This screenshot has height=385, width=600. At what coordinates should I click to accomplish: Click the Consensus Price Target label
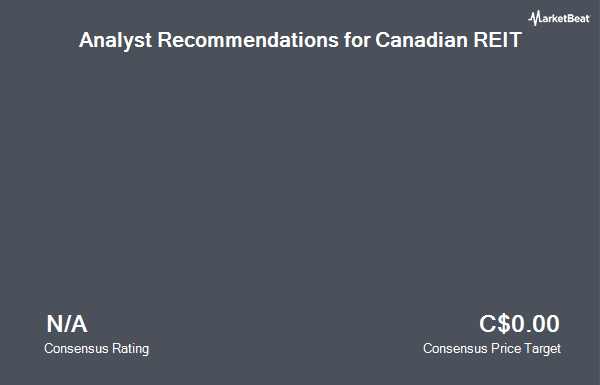pos(492,349)
